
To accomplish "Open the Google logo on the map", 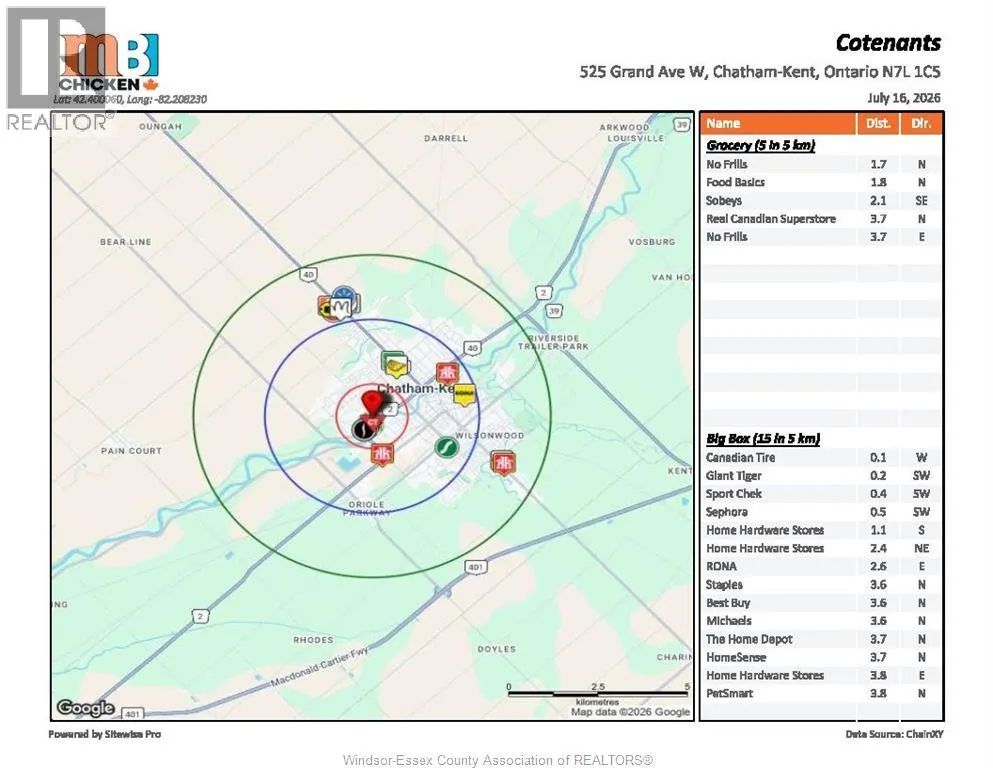I will click(85, 707).
